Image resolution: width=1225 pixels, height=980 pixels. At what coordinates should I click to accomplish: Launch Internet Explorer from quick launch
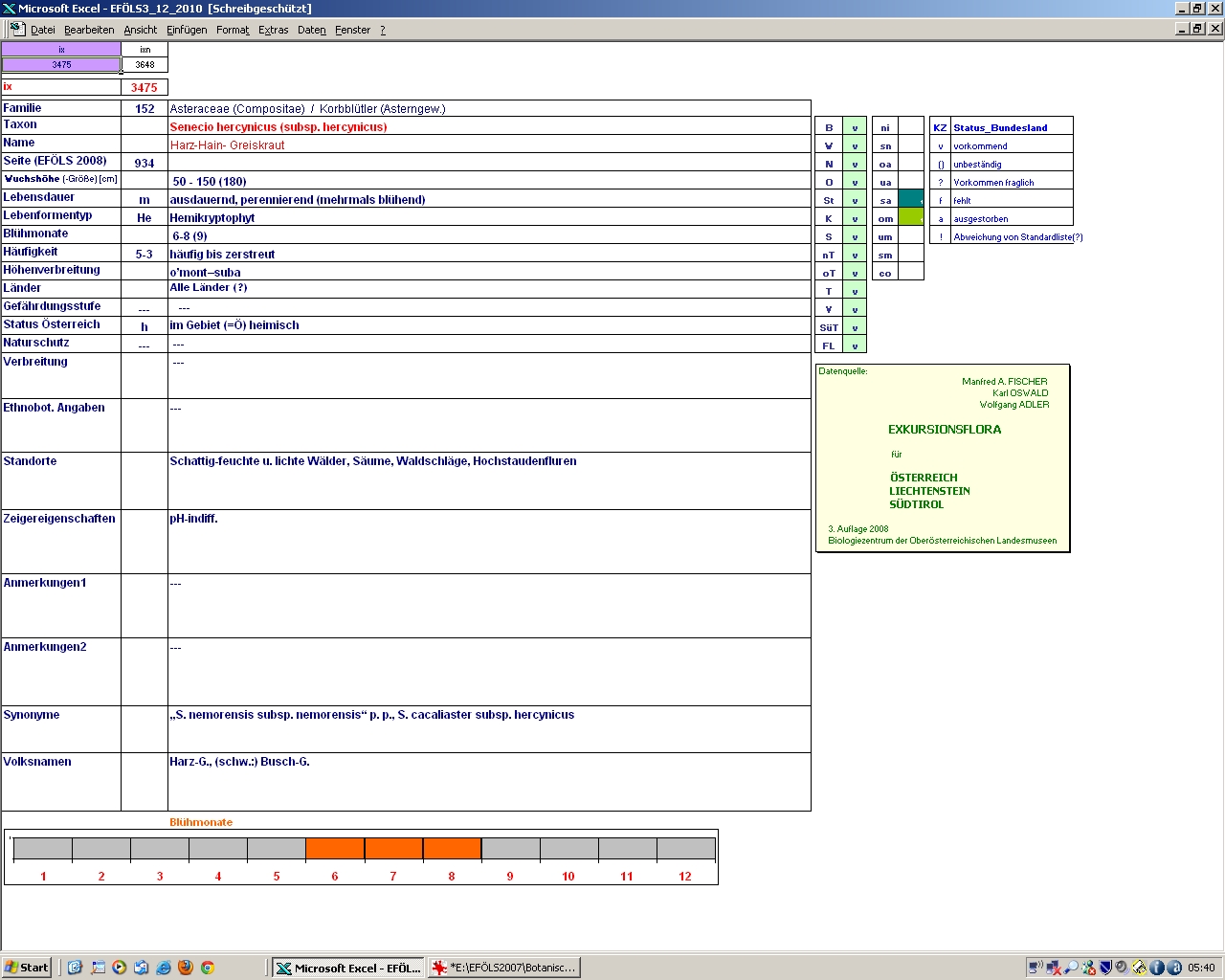coord(163,968)
